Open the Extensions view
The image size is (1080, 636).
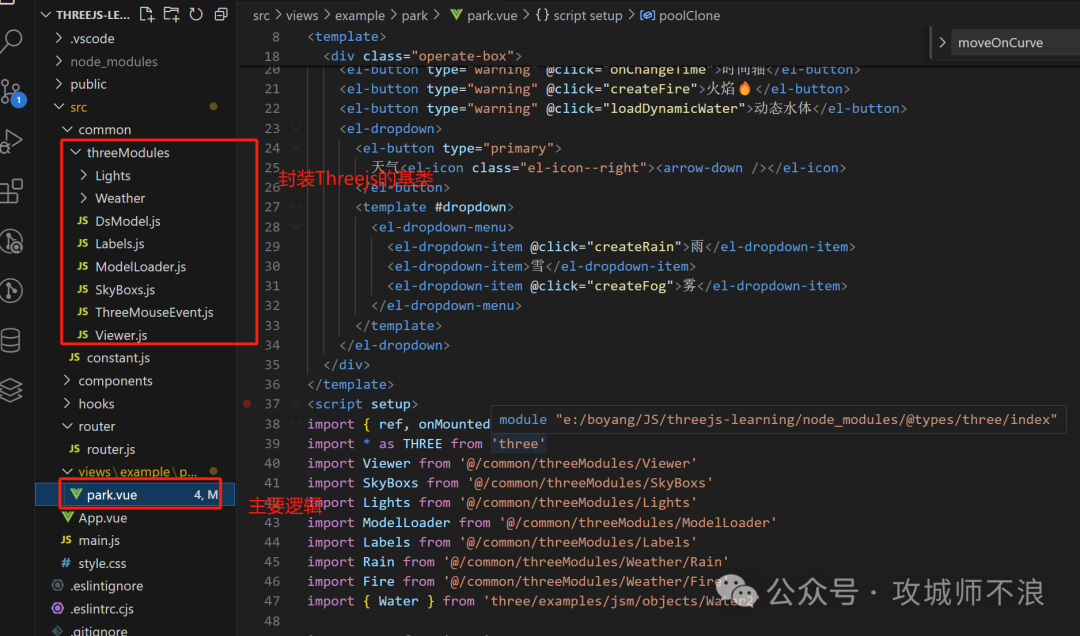[12, 191]
